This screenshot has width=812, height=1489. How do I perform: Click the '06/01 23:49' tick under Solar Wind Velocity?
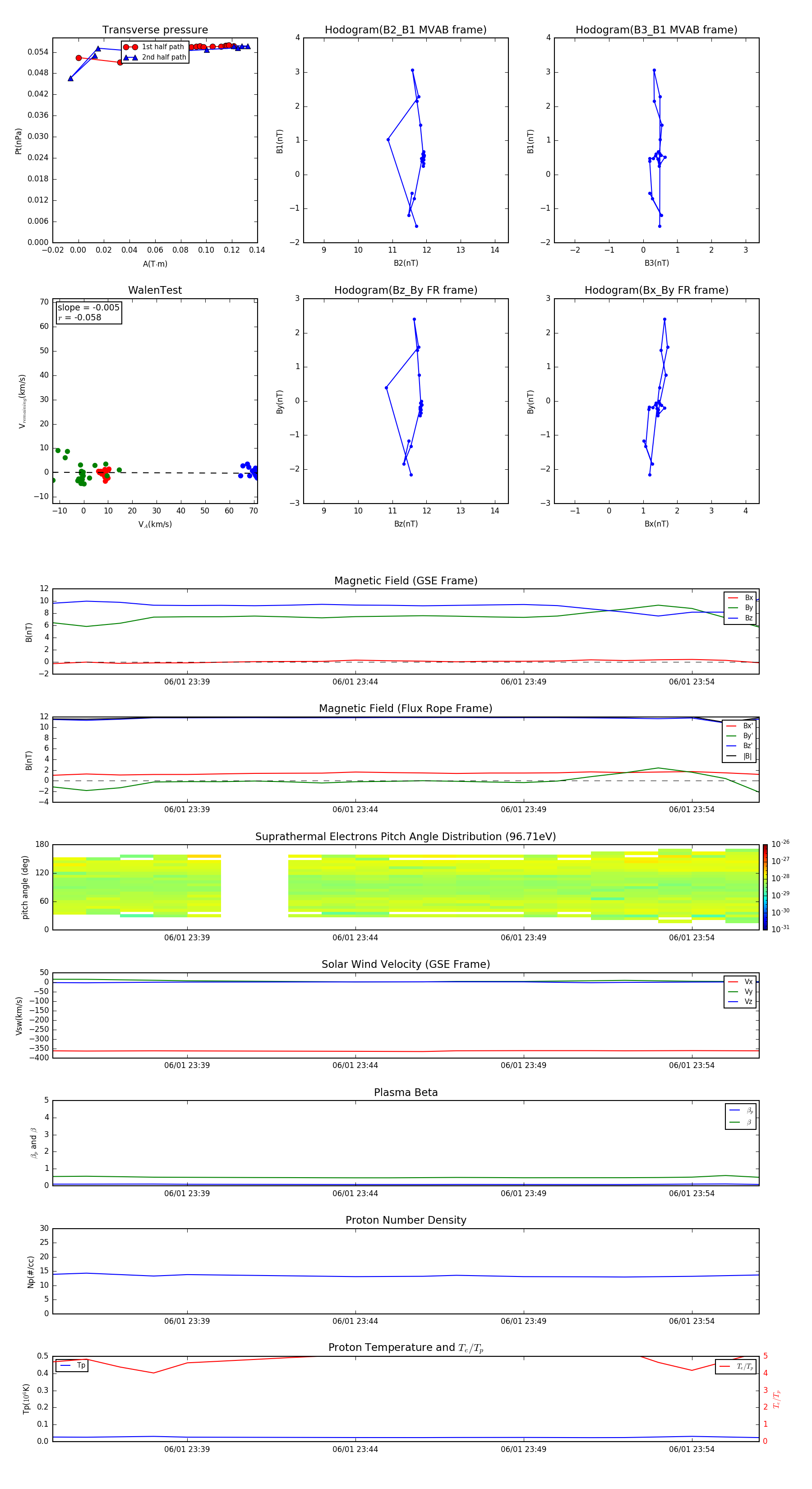524,1065
